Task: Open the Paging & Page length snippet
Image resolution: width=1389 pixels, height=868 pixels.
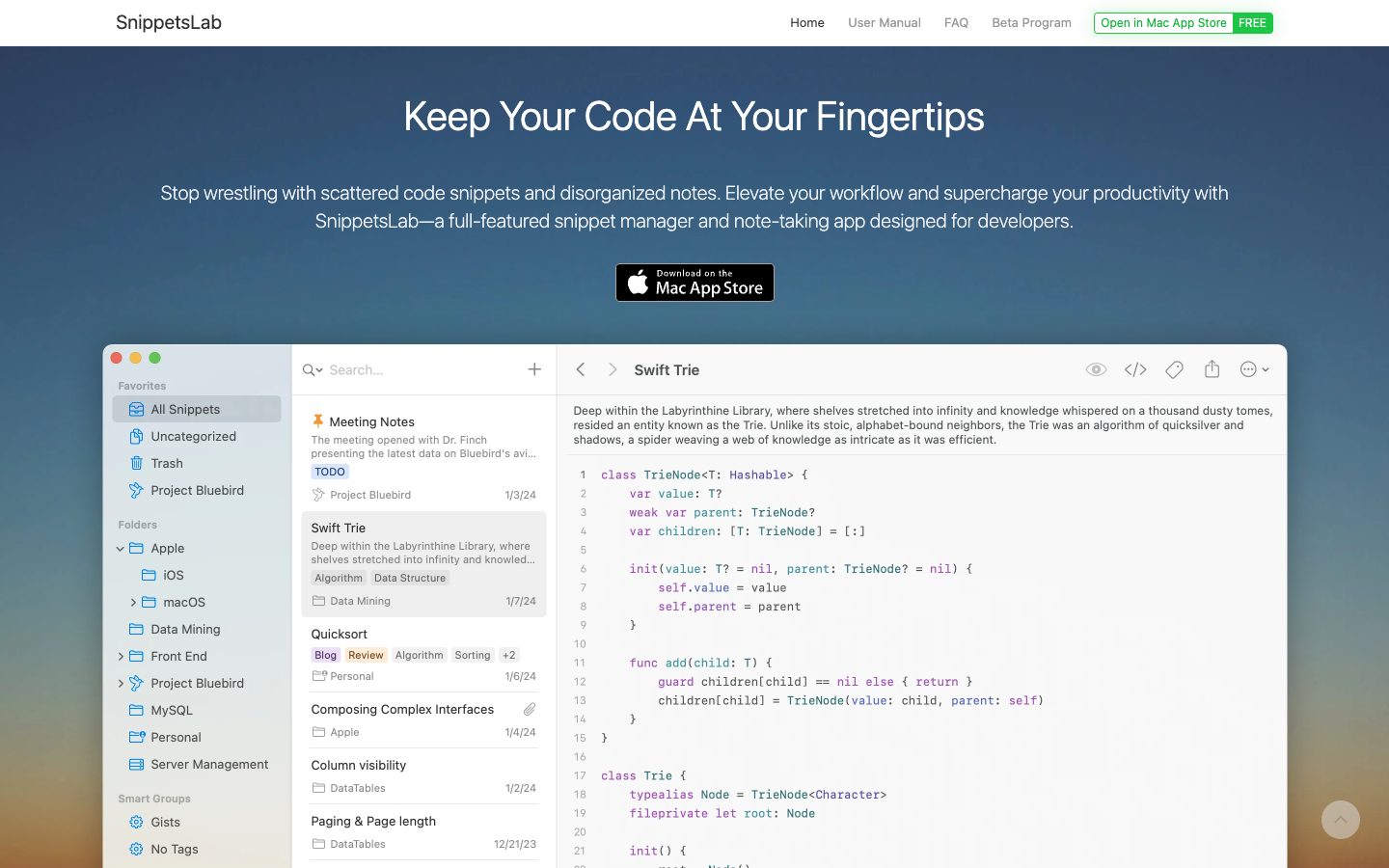Action: [x=423, y=831]
